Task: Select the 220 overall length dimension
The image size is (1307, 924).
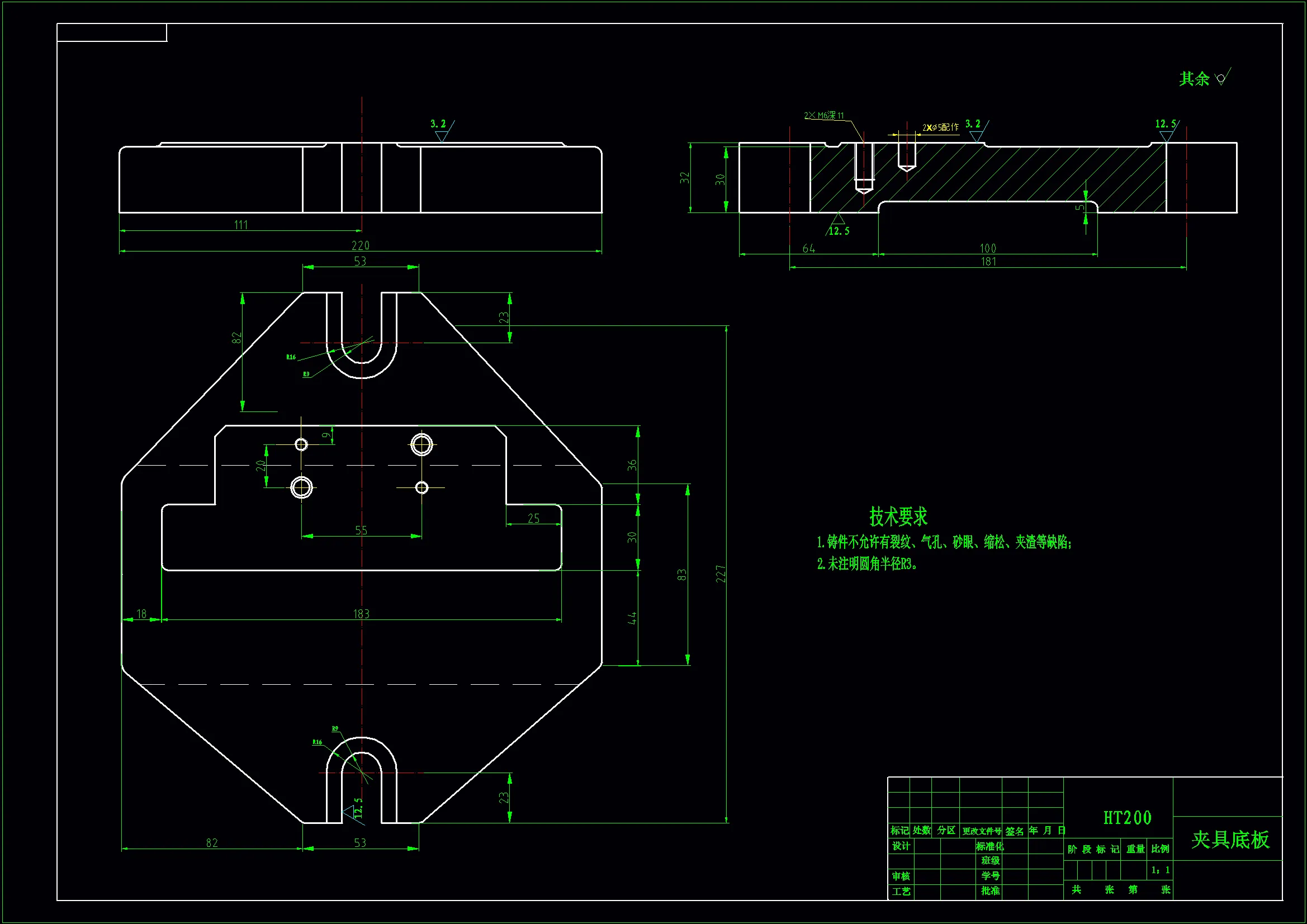Action: pyautogui.click(x=361, y=245)
